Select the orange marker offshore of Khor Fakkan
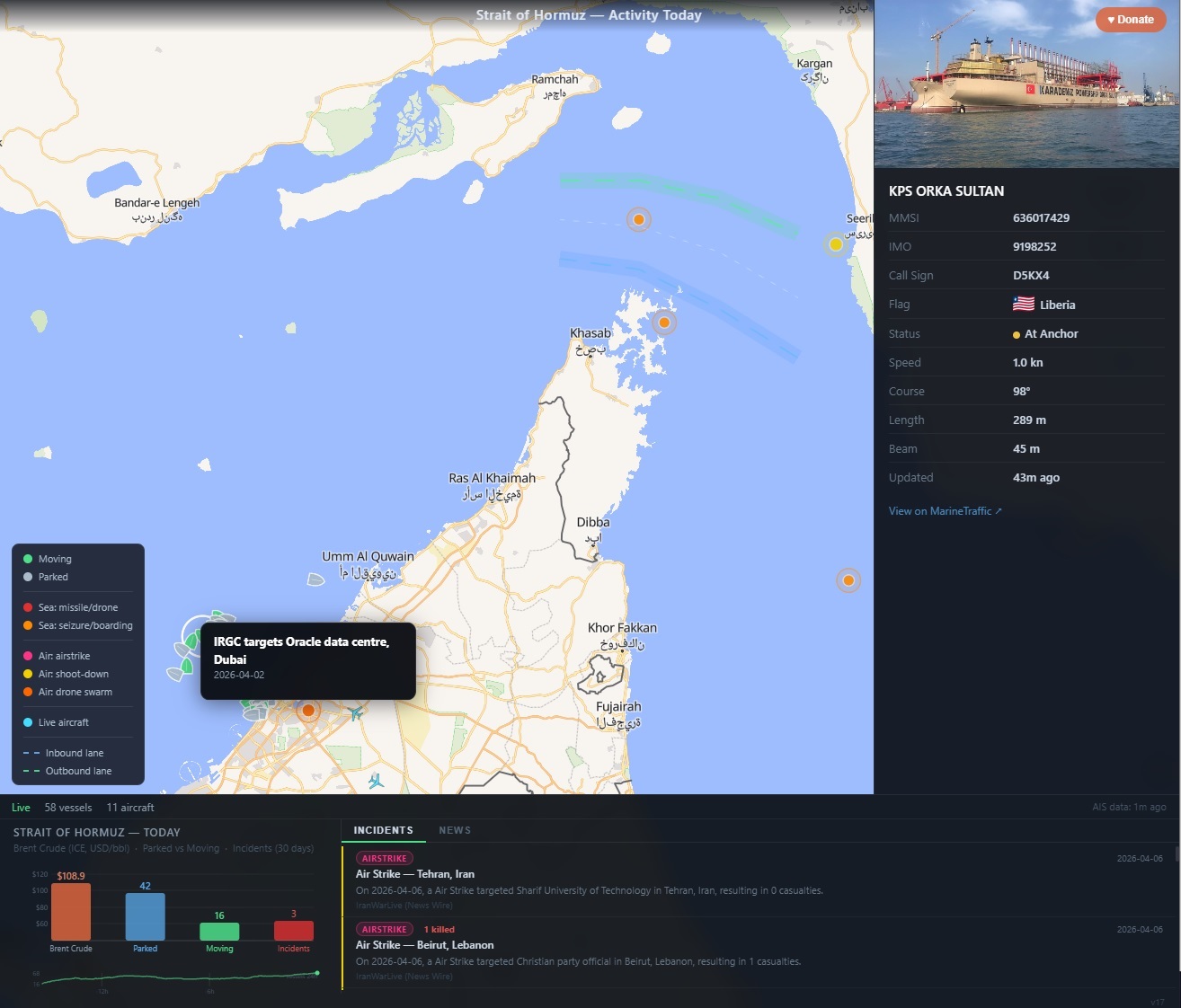 click(848, 580)
